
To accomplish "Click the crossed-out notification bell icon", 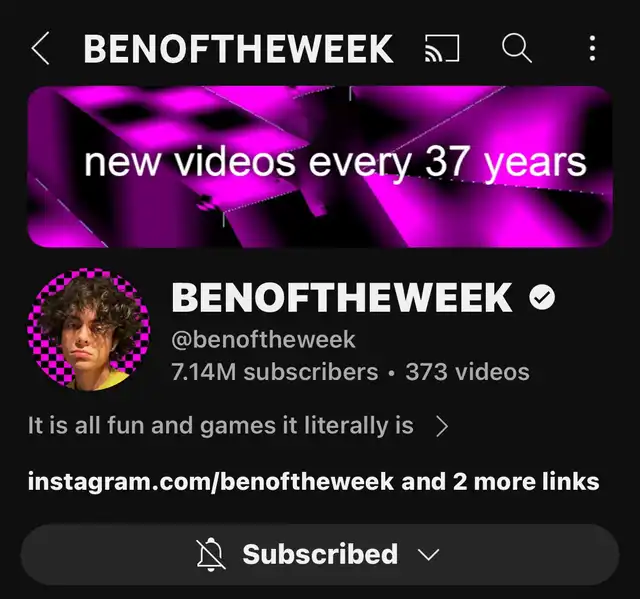I will [210, 554].
